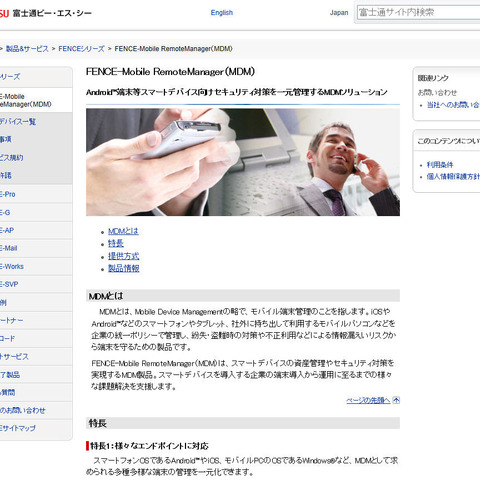Focus the 富士通サイト内検索 search field
Image resolution: width=480 pixels, height=480 pixels.
click(x=418, y=12)
